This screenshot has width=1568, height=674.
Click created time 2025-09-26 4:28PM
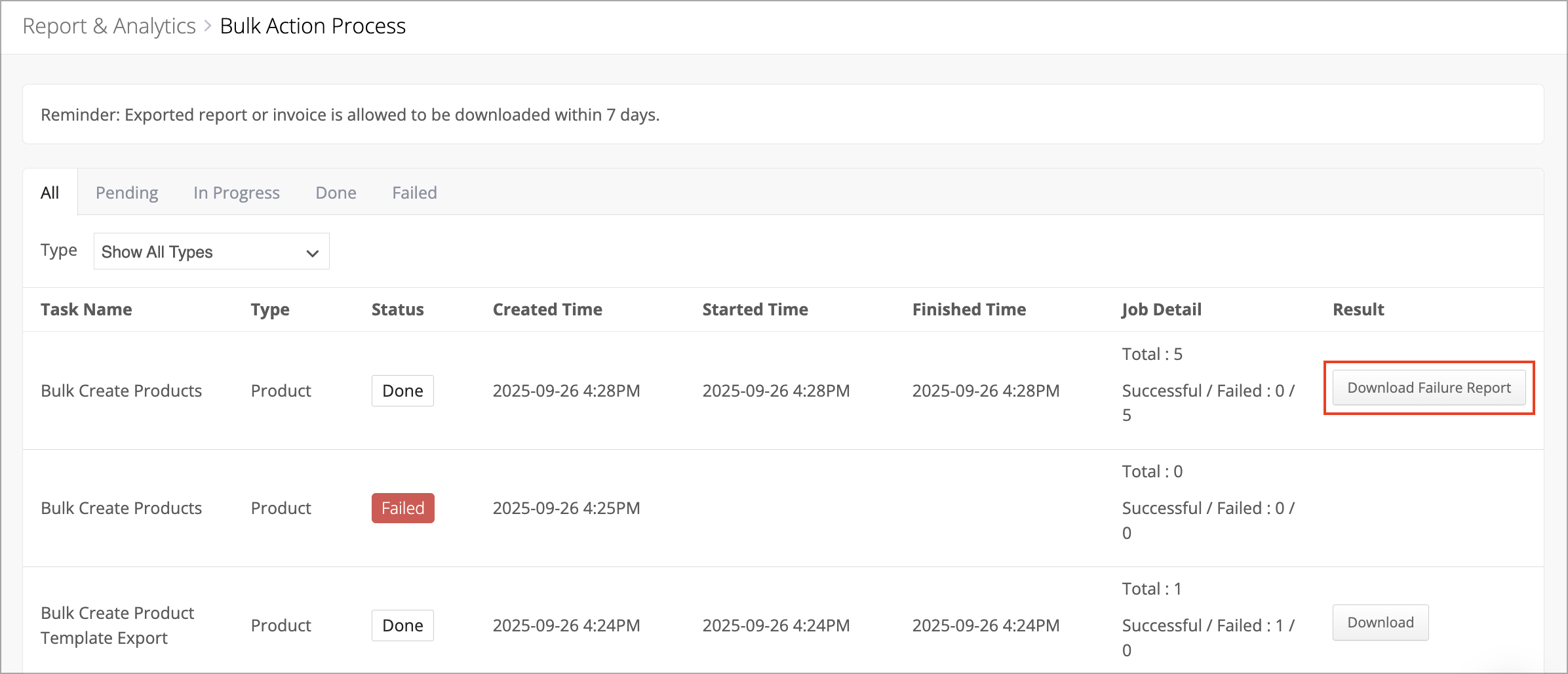tap(566, 391)
